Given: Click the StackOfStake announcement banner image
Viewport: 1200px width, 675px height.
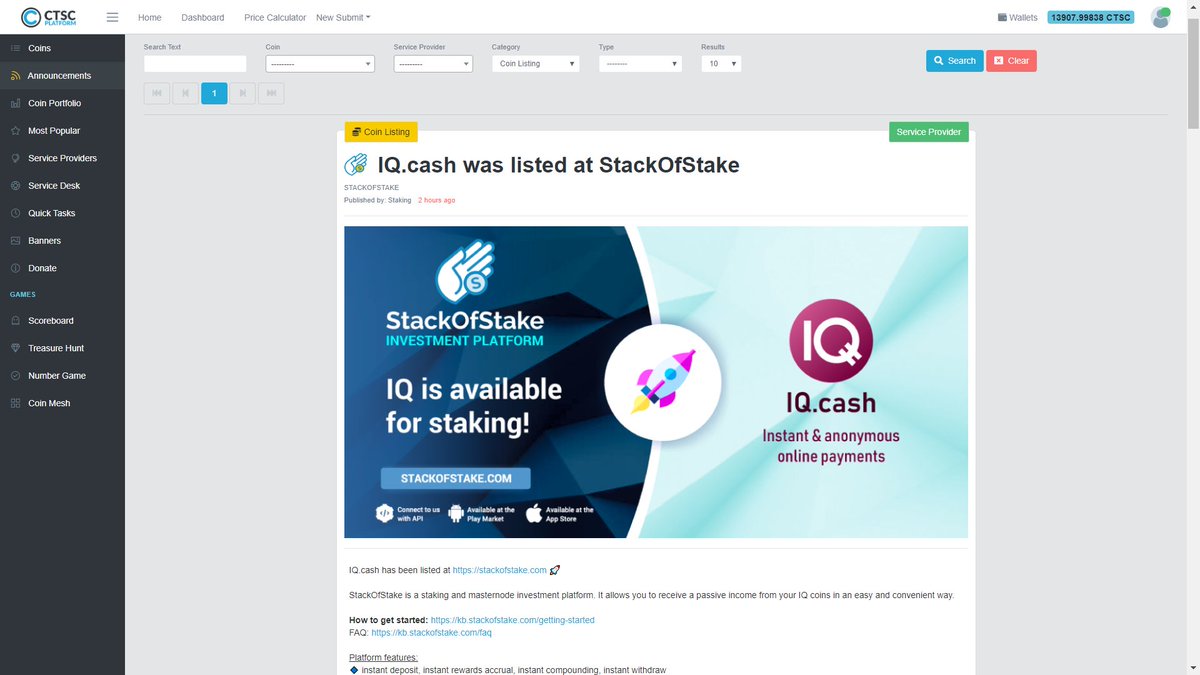Looking at the screenshot, I should point(656,382).
